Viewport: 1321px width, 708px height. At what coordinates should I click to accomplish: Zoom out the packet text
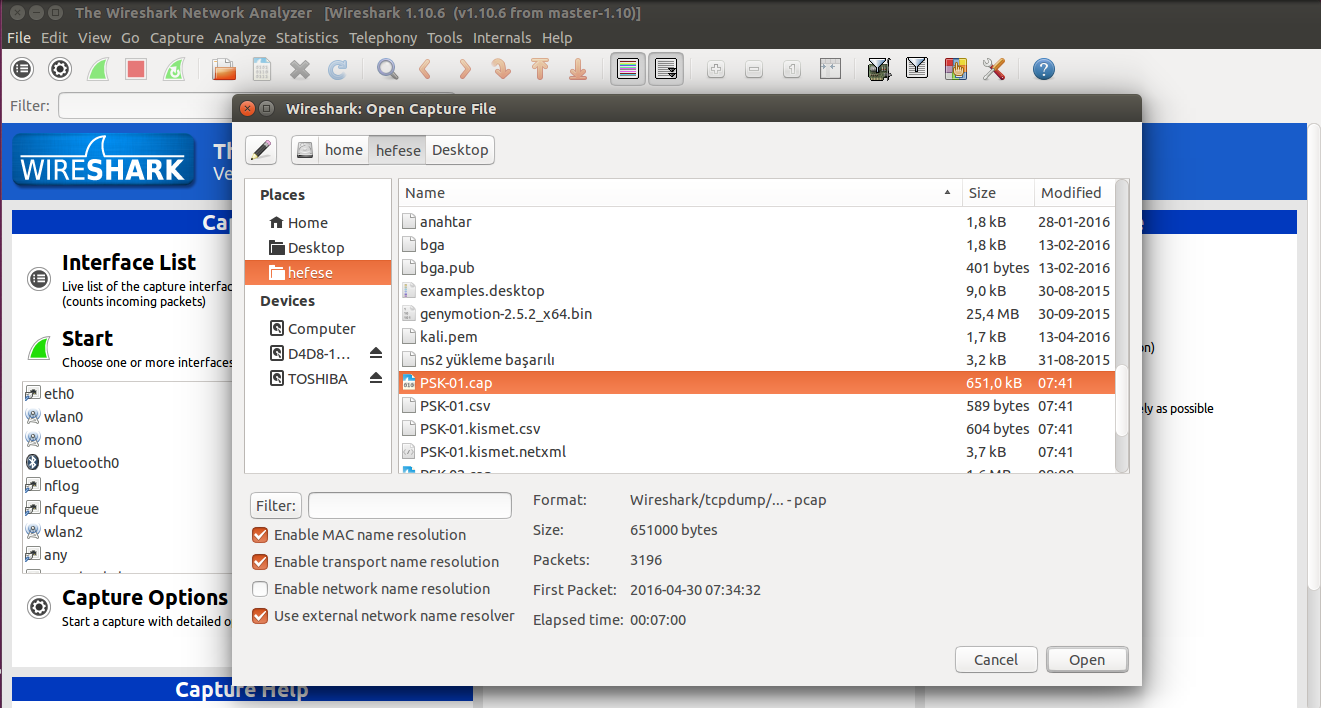click(x=754, y=69)
